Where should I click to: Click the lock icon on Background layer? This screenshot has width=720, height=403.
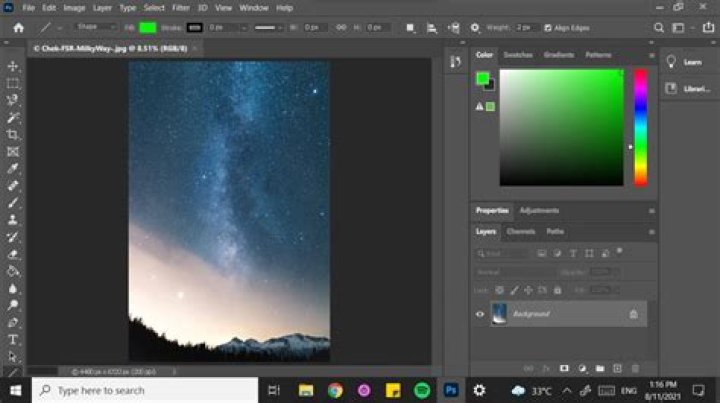pos(633,314)
